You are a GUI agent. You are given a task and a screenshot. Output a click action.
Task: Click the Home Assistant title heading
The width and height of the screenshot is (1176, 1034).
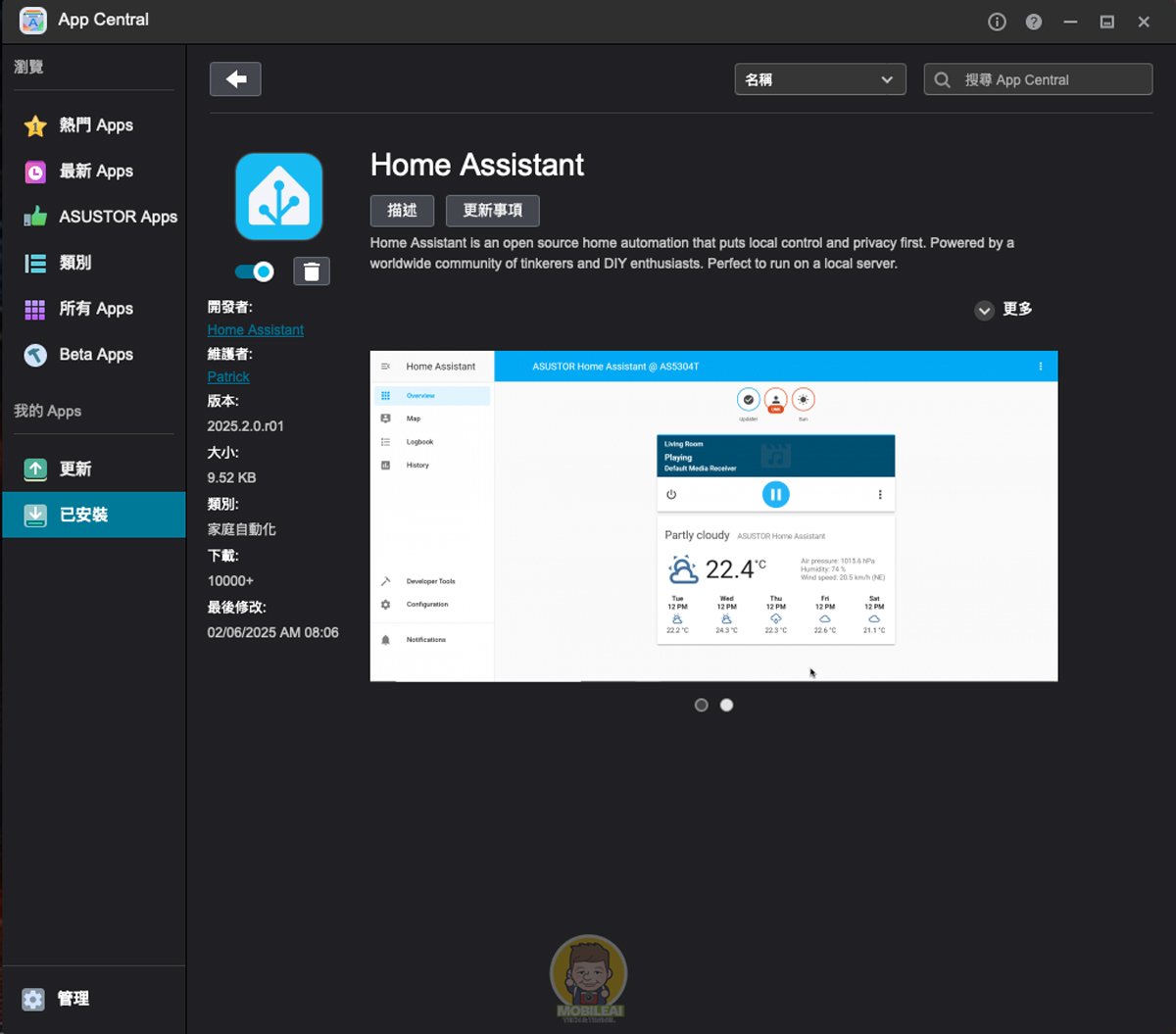477,165
